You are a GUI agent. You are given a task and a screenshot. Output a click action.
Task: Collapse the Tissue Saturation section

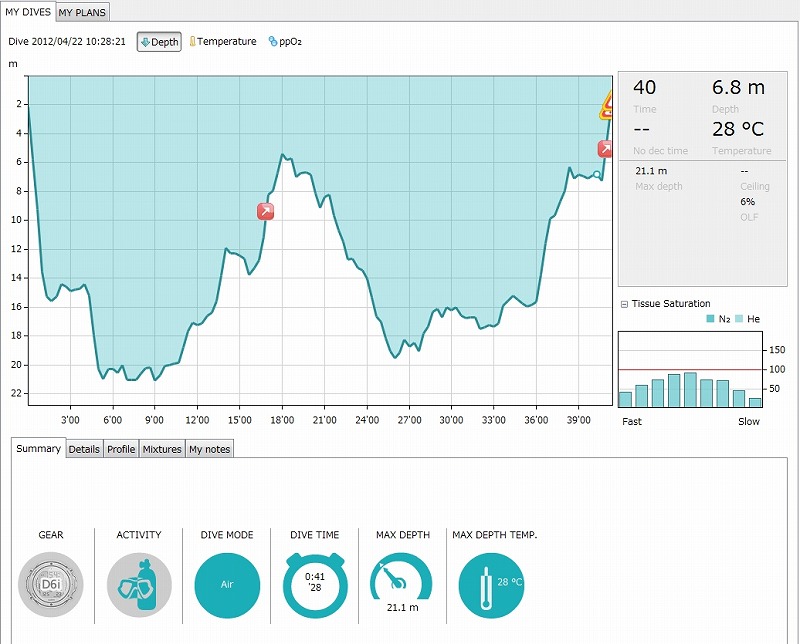coord(624,304)
